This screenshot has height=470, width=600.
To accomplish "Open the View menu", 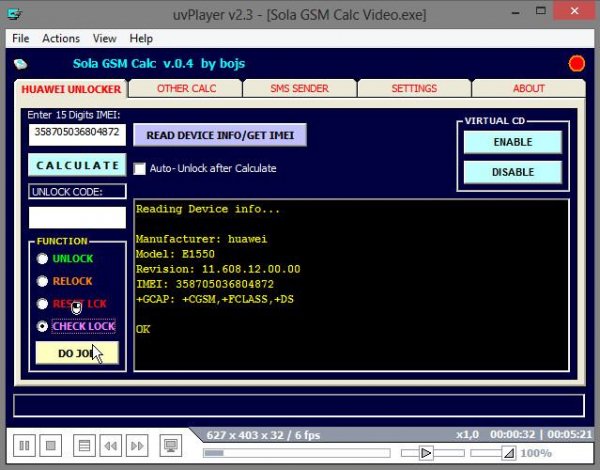I will click(104, 38).
